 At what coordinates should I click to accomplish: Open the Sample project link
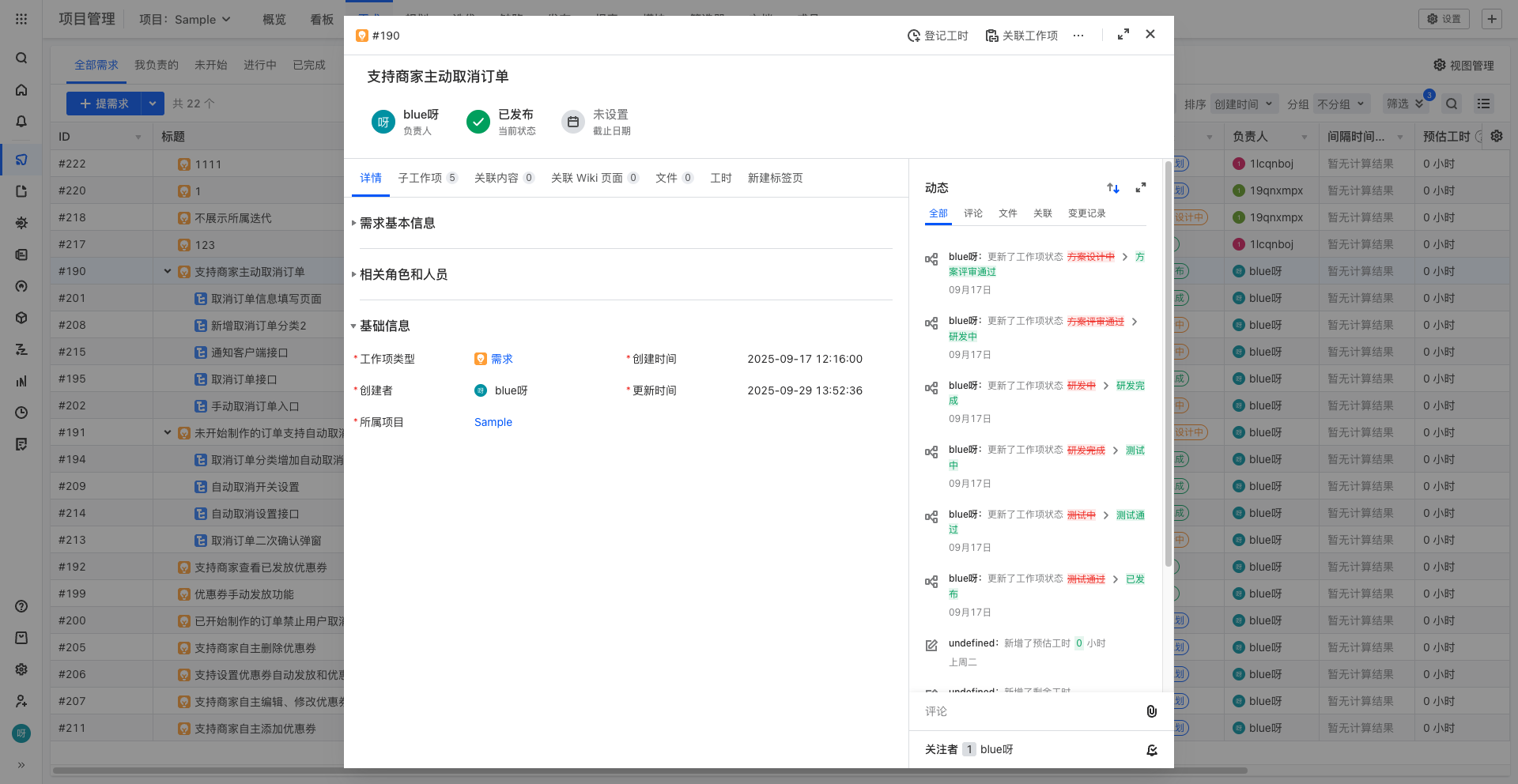(493, 423)
